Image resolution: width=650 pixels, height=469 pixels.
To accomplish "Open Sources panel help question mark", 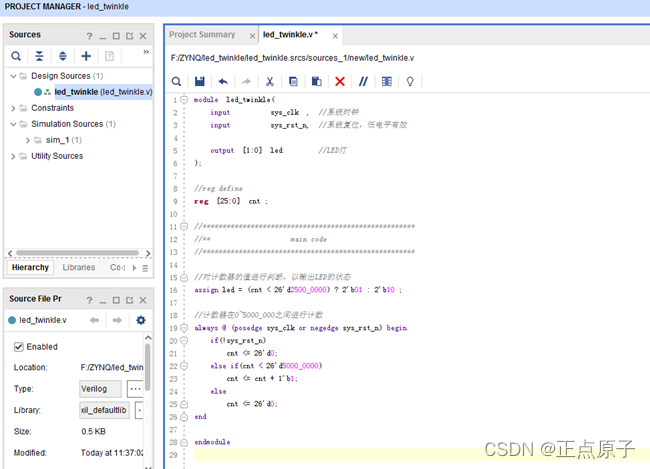I will pos(90,36).
